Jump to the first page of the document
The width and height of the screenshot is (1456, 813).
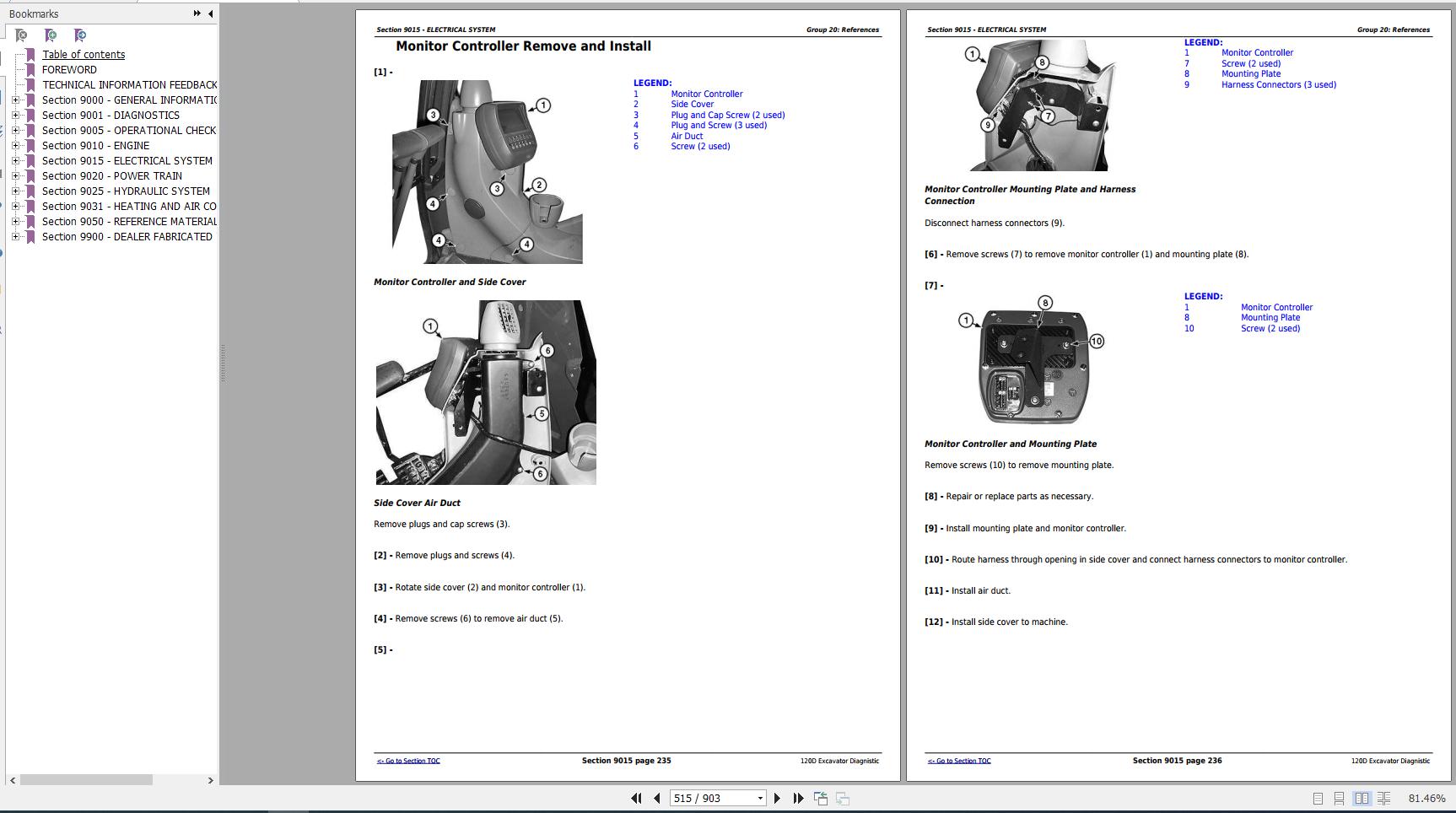click(636, 798)
